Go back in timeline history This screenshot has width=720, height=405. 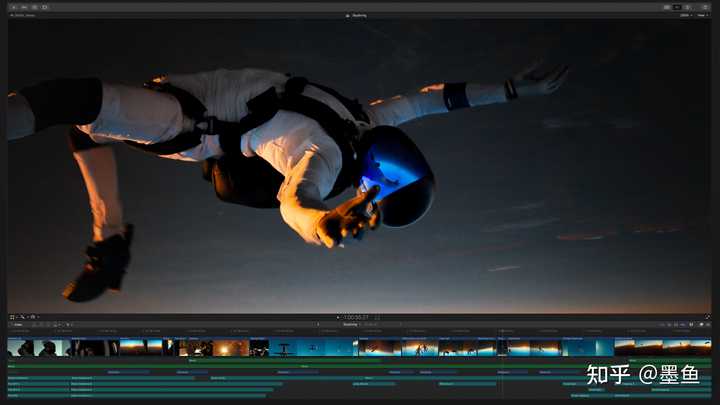coord(318,324)
